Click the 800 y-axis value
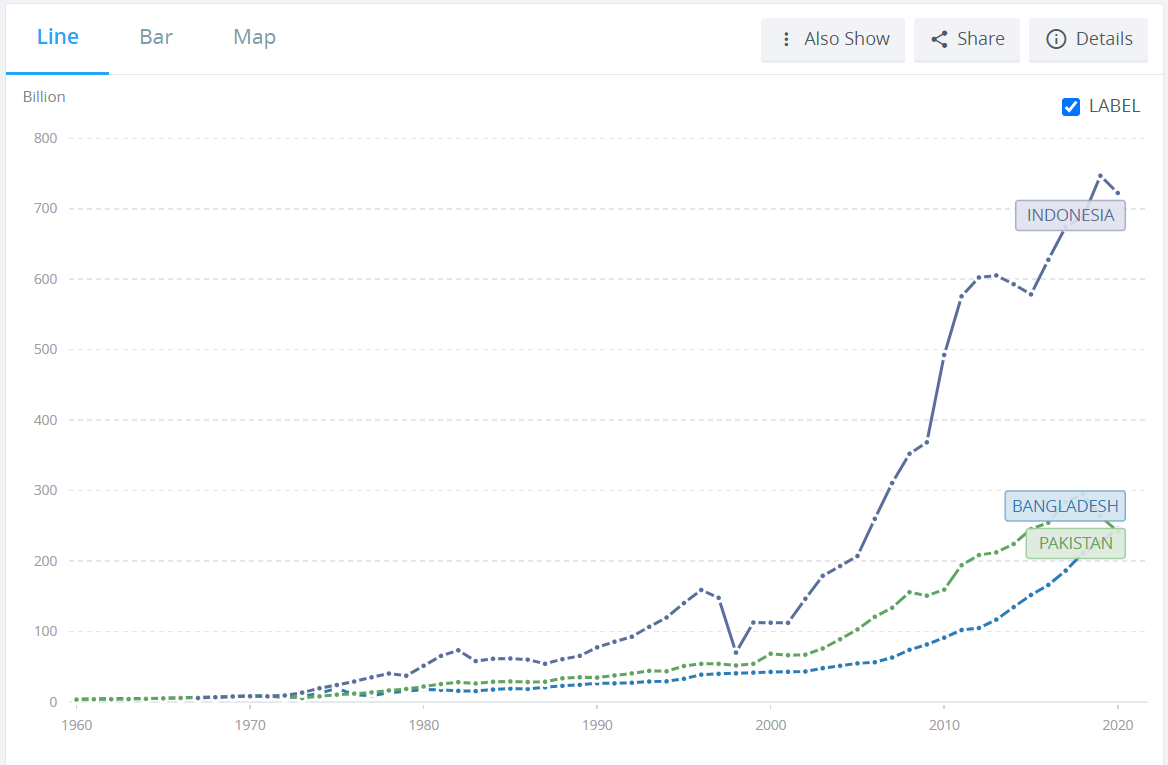The image size is (1168, 765). click(x=45, y=138)
